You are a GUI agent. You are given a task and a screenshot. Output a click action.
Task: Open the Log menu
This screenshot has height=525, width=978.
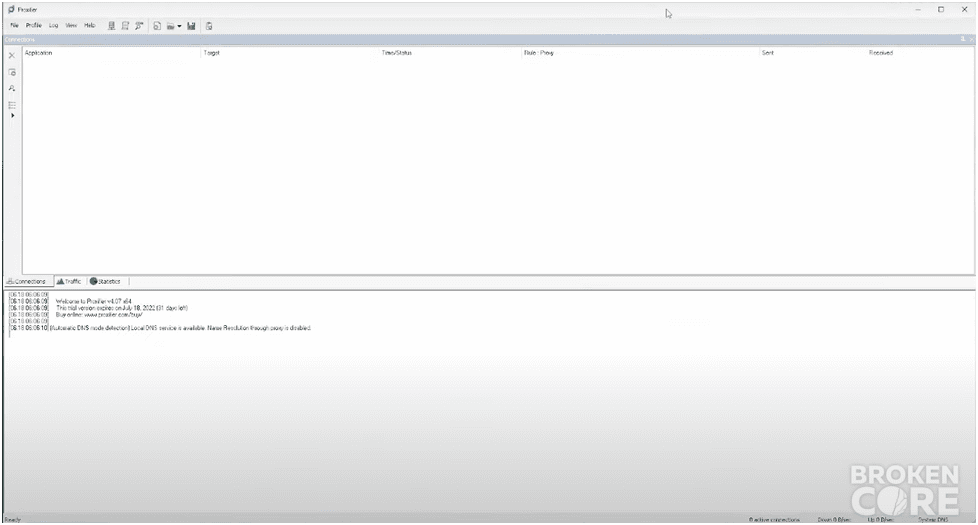pos(54,26)
